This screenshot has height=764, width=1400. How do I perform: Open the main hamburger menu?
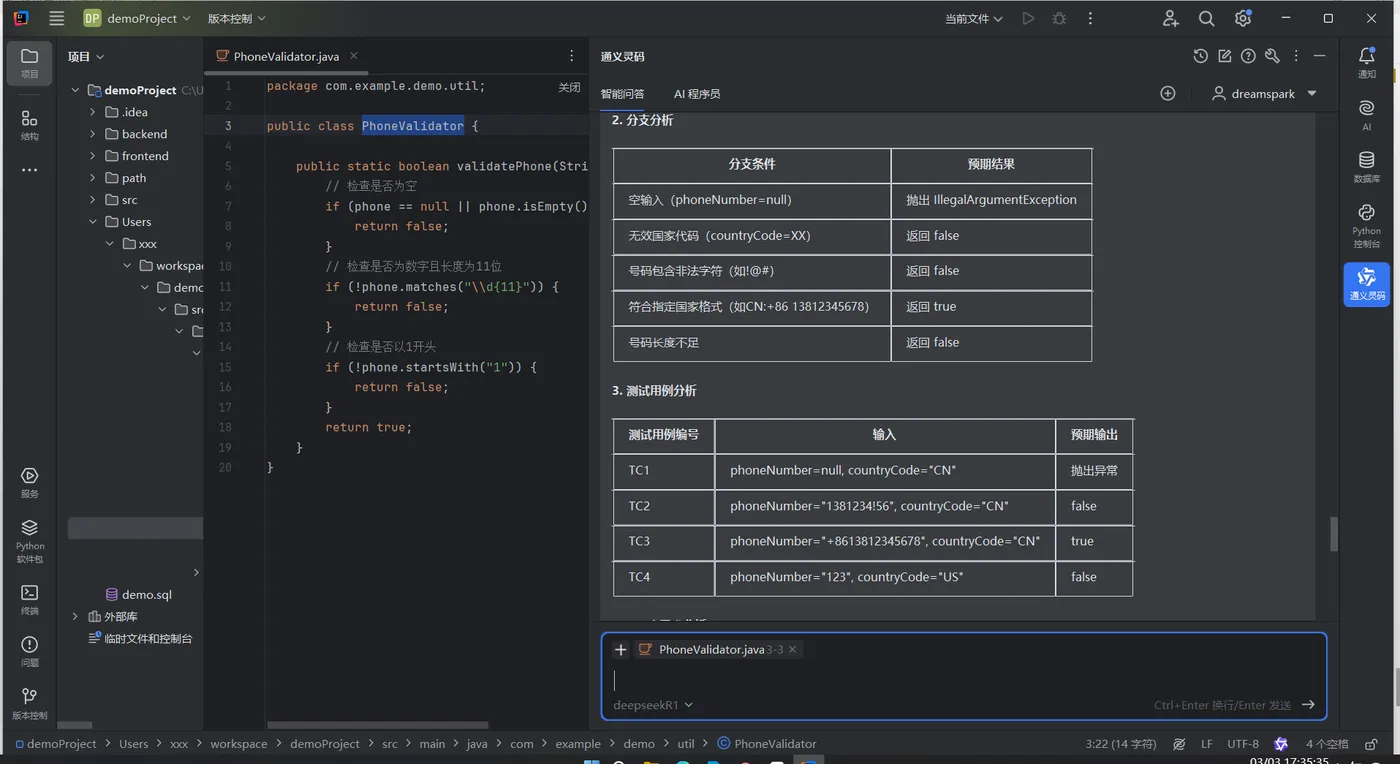(x=56, y=18)
